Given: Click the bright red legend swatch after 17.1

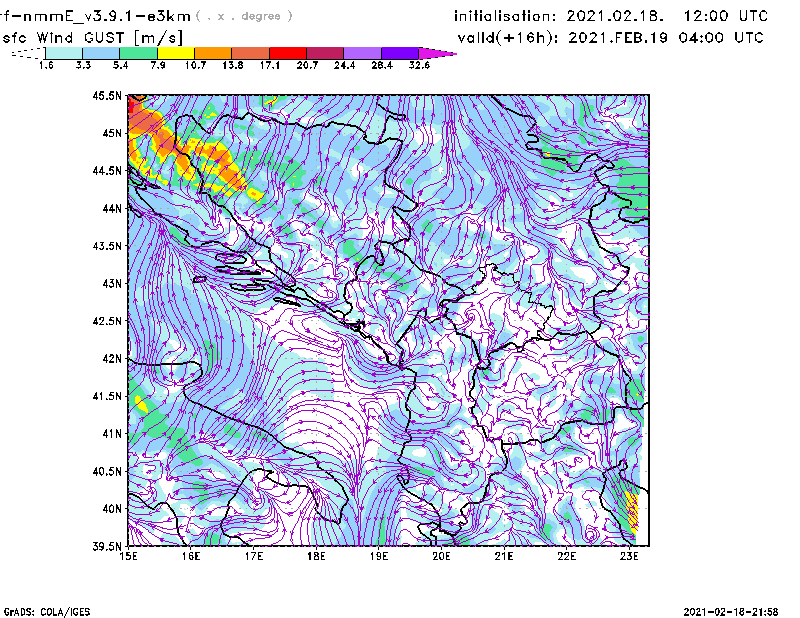Looking at the screenshot, I should (x=288, y=53).
